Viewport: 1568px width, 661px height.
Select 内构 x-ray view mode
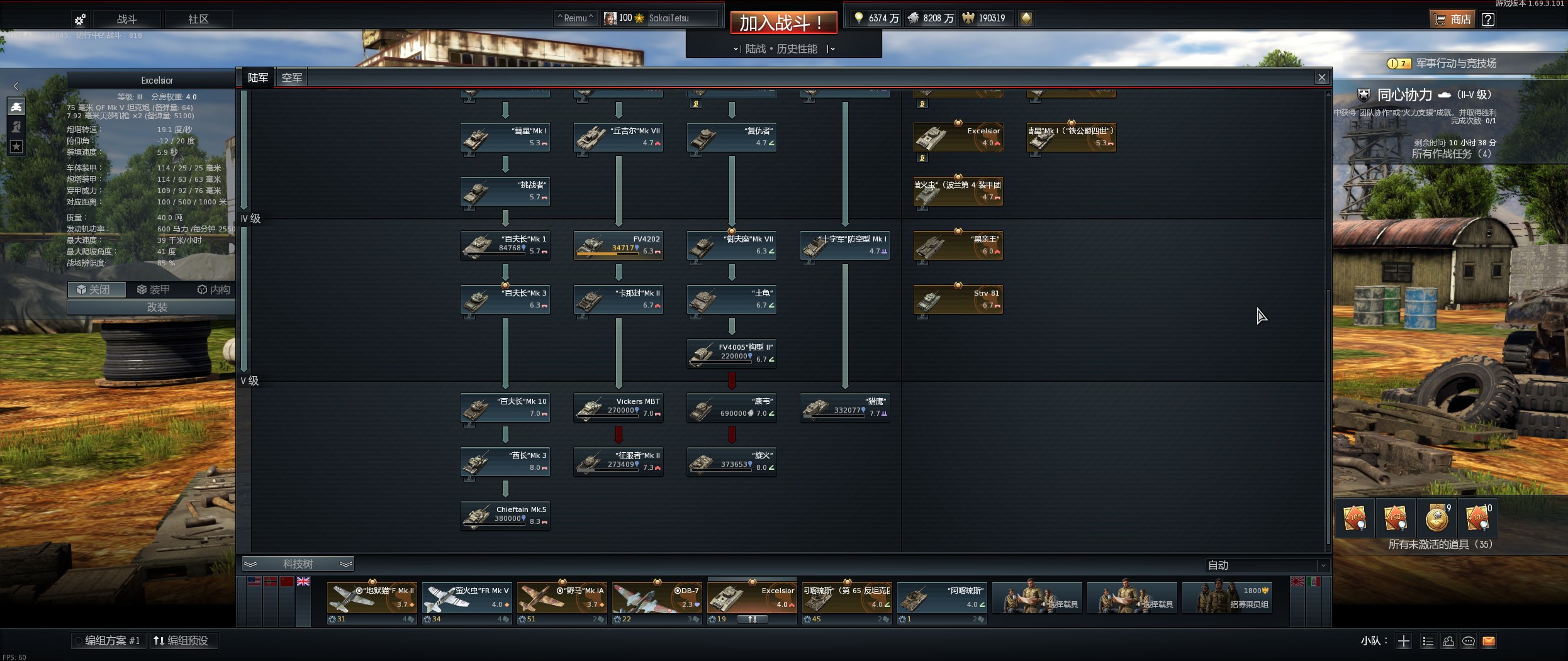(x=213, y=289)
